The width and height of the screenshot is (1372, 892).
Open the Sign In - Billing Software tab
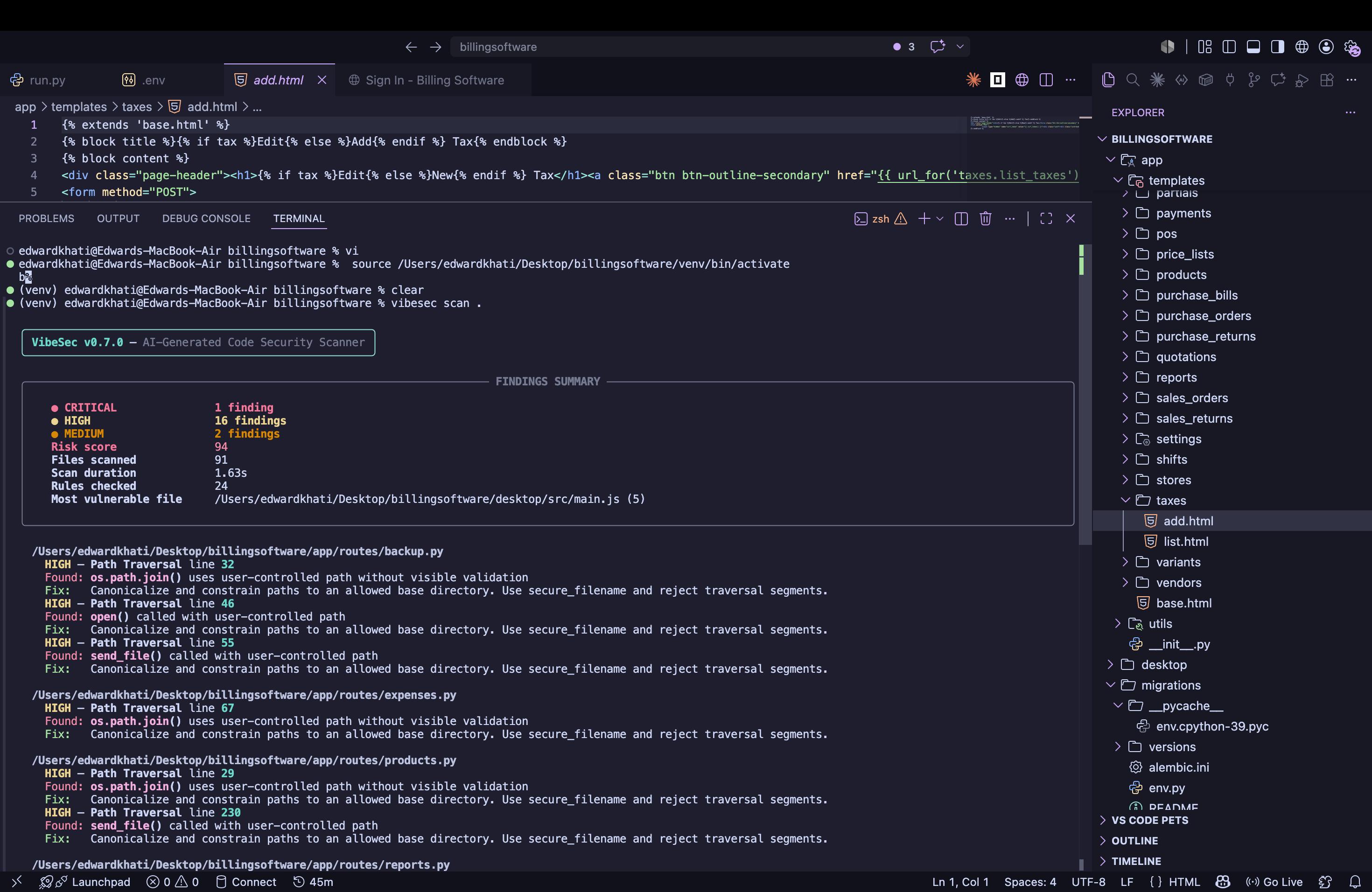[x=434, y=80]
